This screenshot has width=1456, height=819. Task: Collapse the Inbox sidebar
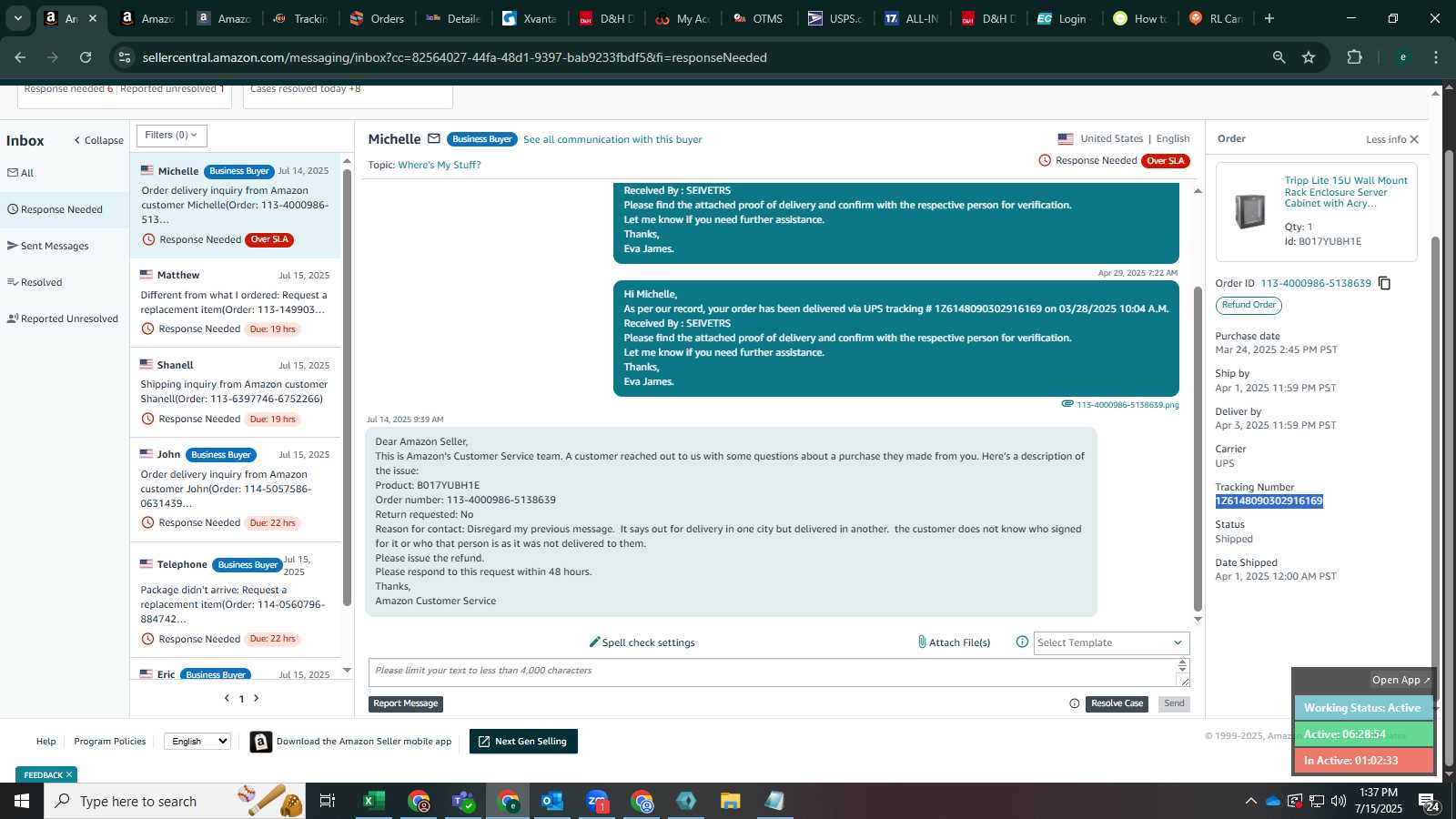(x=98, y=140)
